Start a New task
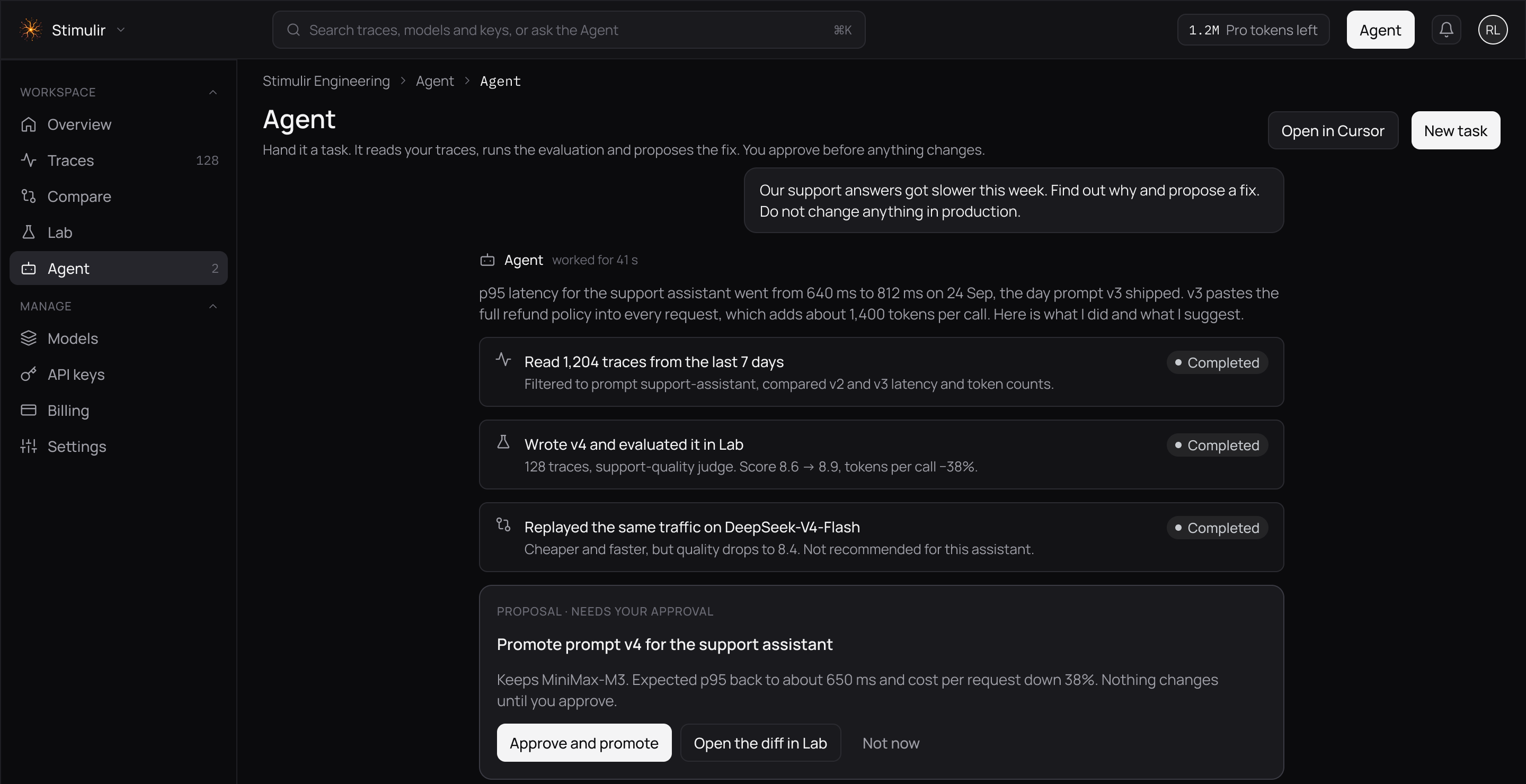 [1456, 130]
